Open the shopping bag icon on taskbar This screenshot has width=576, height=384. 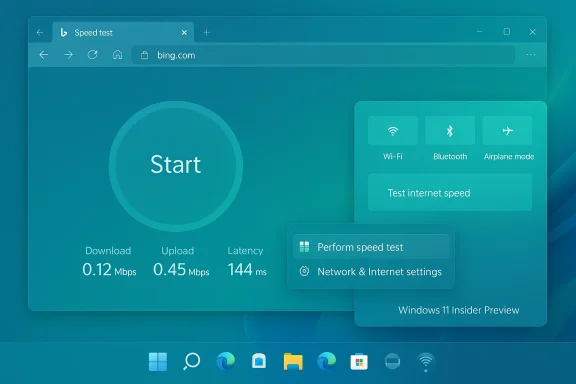(259, 361)
